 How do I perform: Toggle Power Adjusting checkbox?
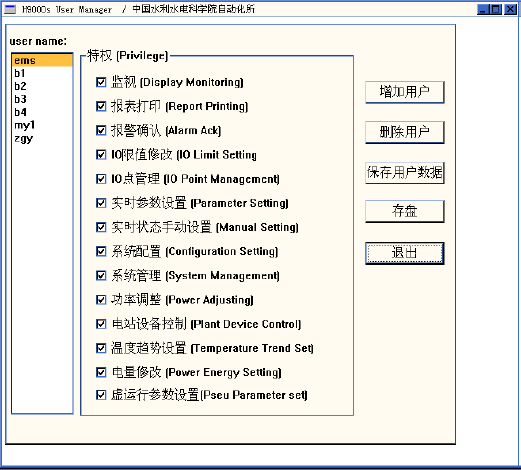pos(101,300)
